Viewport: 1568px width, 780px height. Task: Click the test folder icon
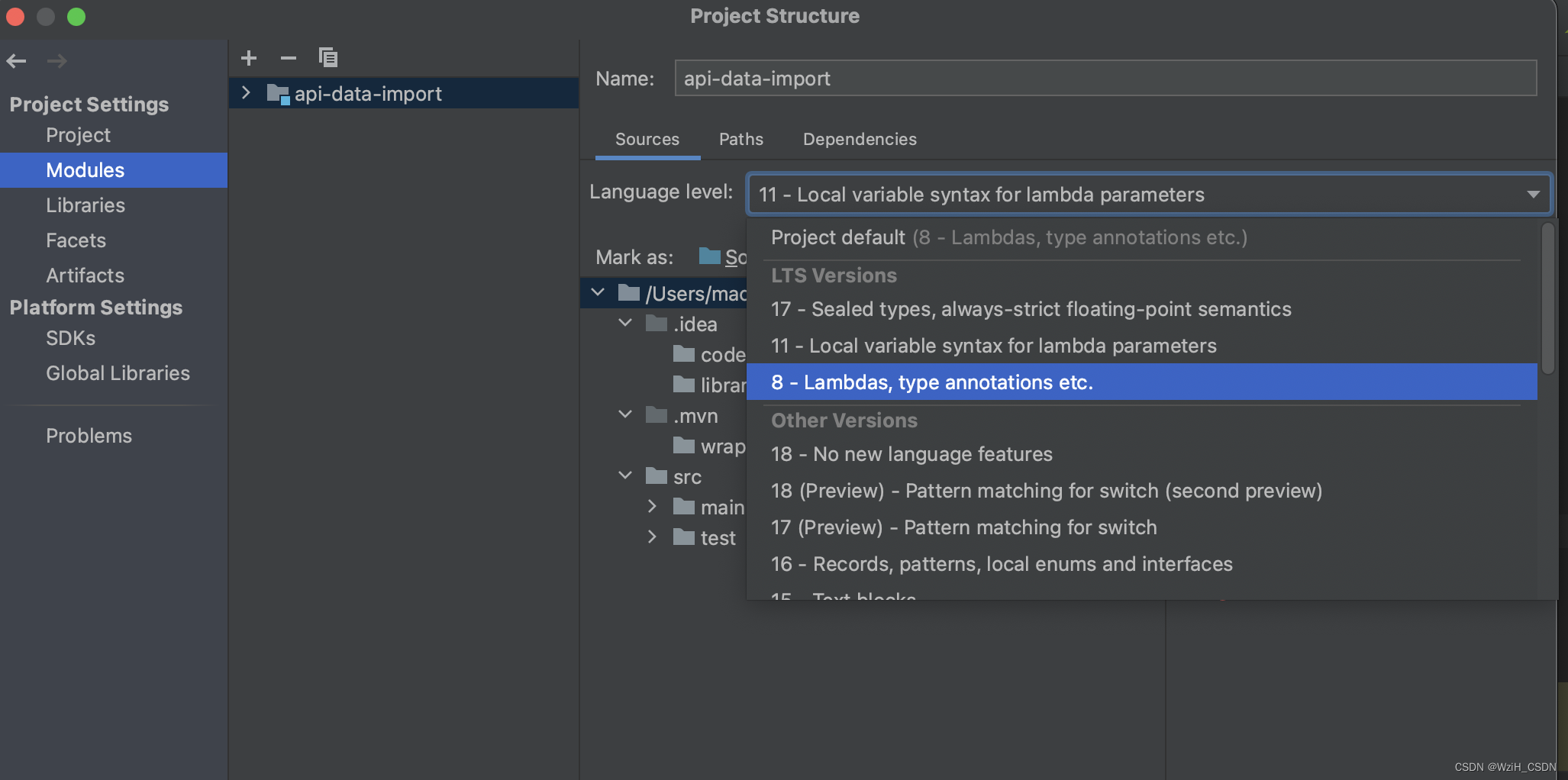[x=684, y=537]
